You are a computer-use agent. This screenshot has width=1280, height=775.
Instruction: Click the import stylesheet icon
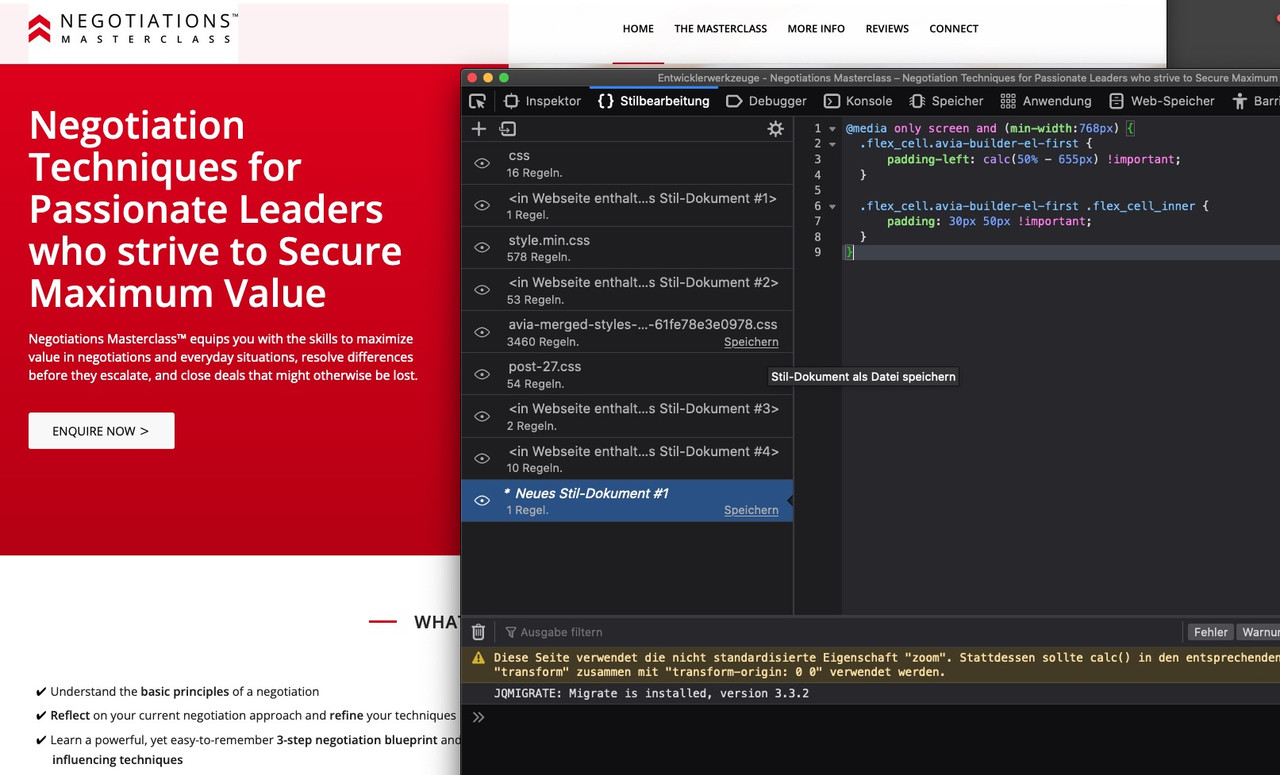(x=508, y=129)
